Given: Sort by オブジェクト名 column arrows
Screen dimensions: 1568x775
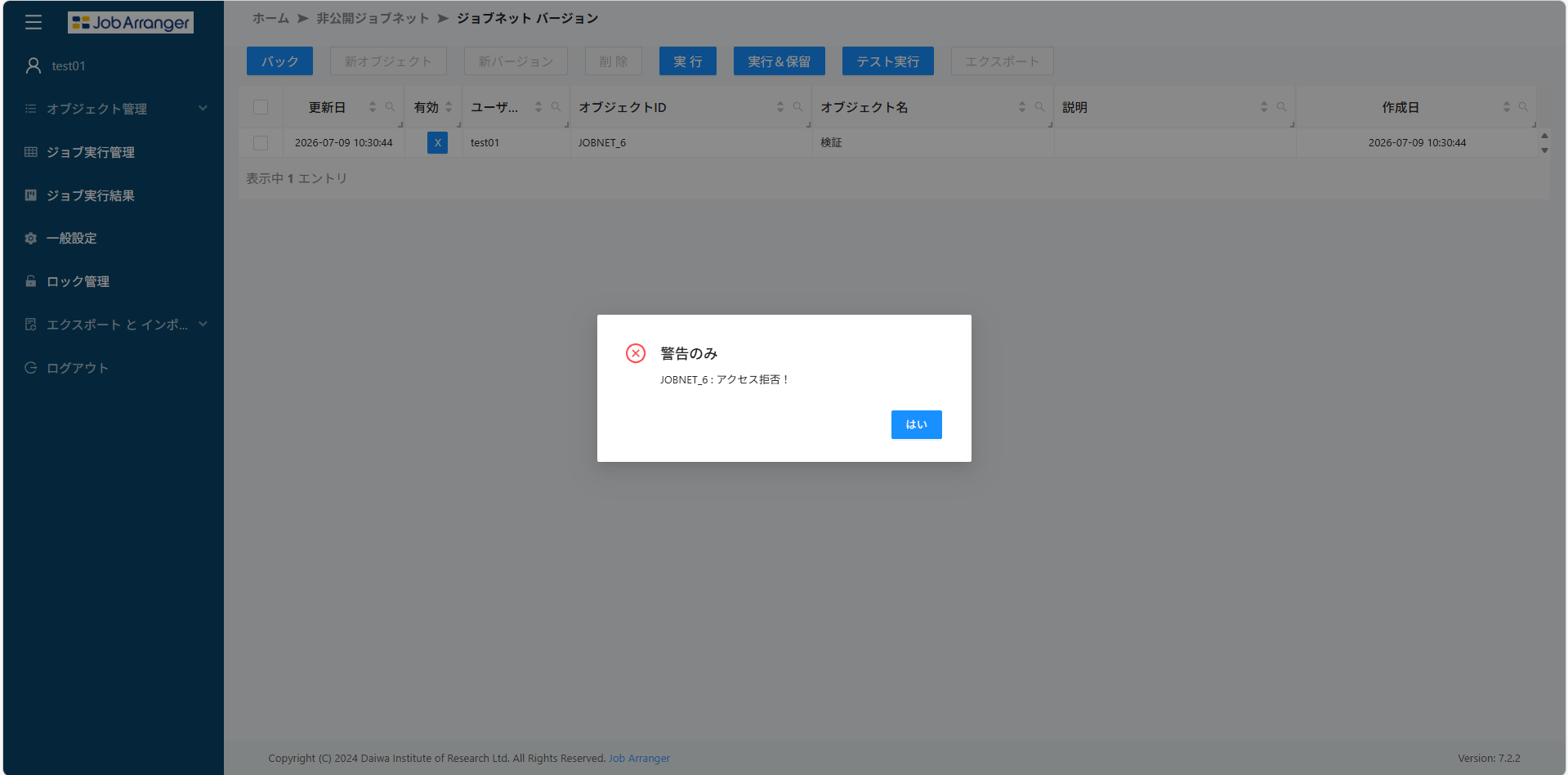Looking at the screenshot, I should pos(1022,107).
